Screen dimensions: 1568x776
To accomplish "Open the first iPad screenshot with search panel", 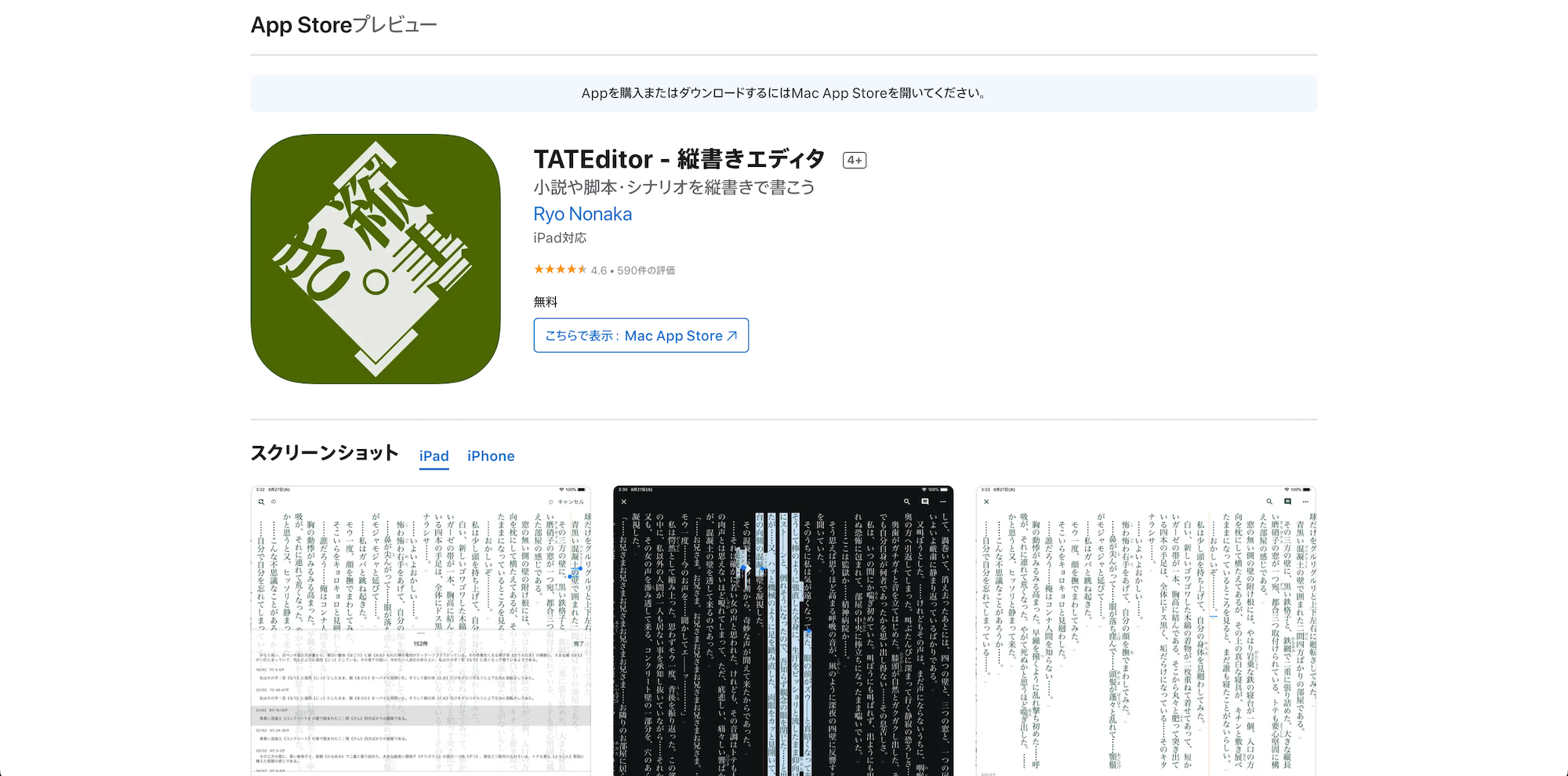I will pyautogui.click(x=421, y=631).
